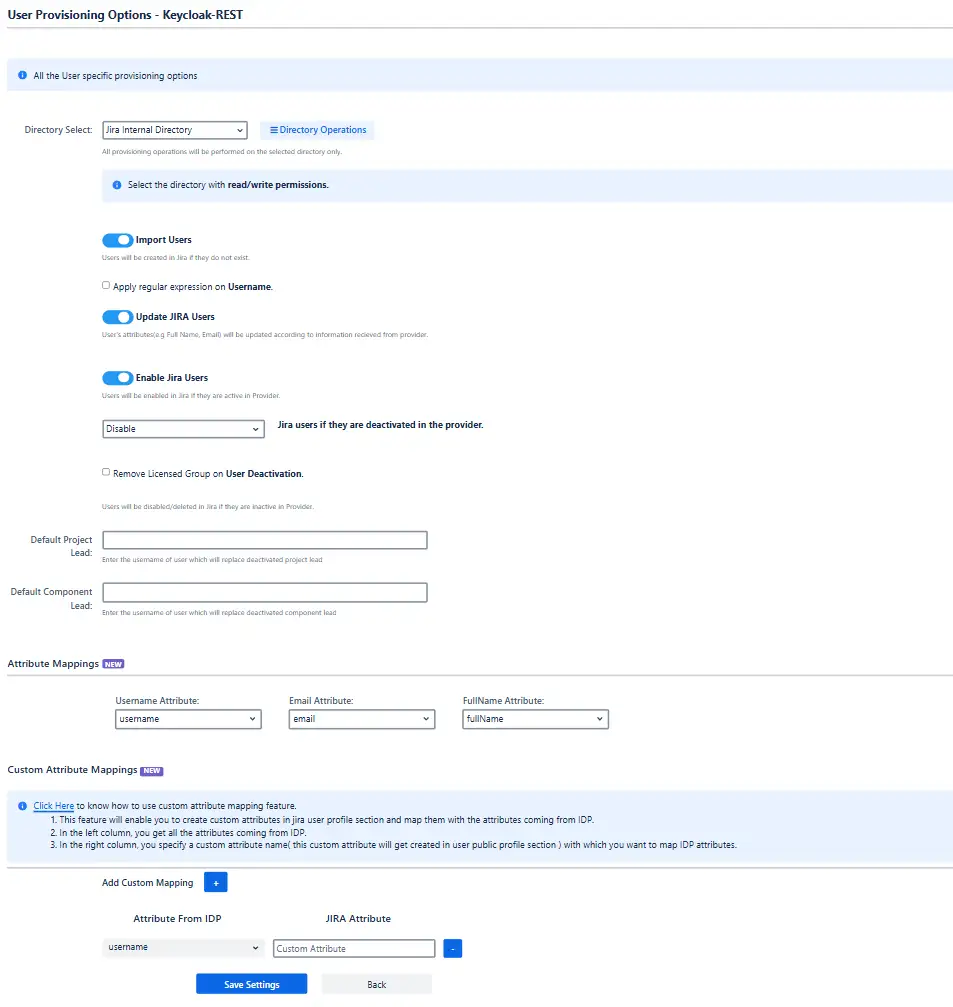Click the Save Settings button
The width and height of the screenshot is (953, 1007).
point(252,984)
